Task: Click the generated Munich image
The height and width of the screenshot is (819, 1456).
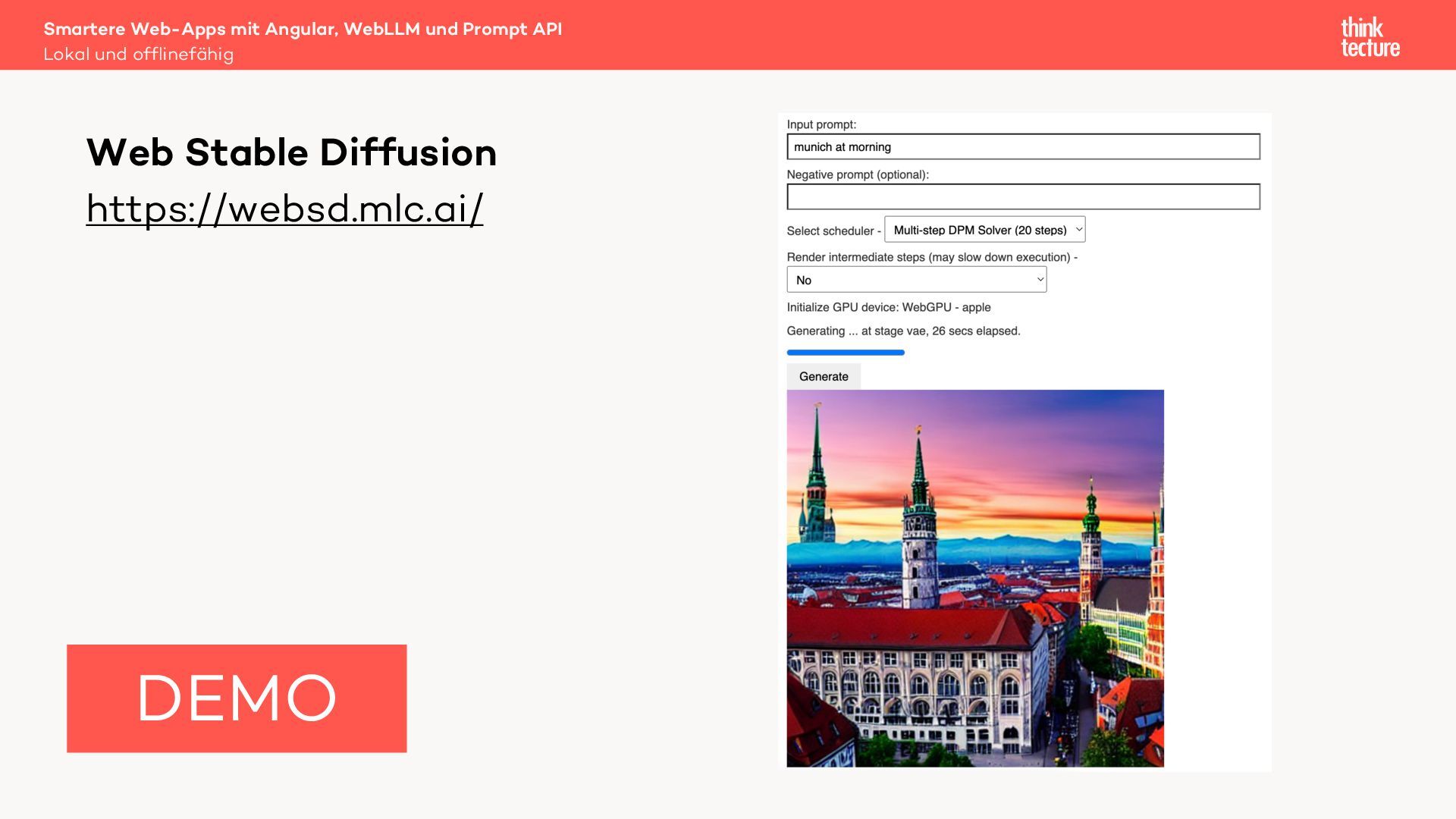Action: pyautogui.click(x=974, y=578)
